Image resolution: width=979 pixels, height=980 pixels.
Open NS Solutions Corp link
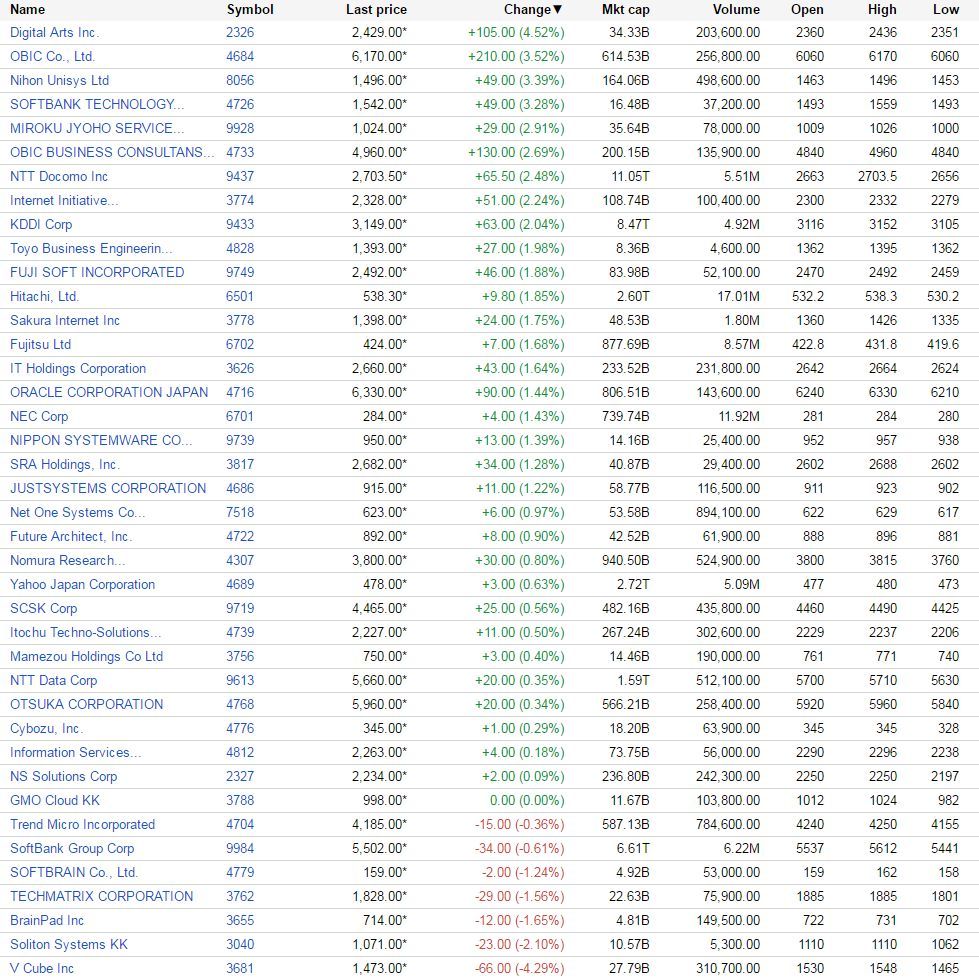click(64, 776)
